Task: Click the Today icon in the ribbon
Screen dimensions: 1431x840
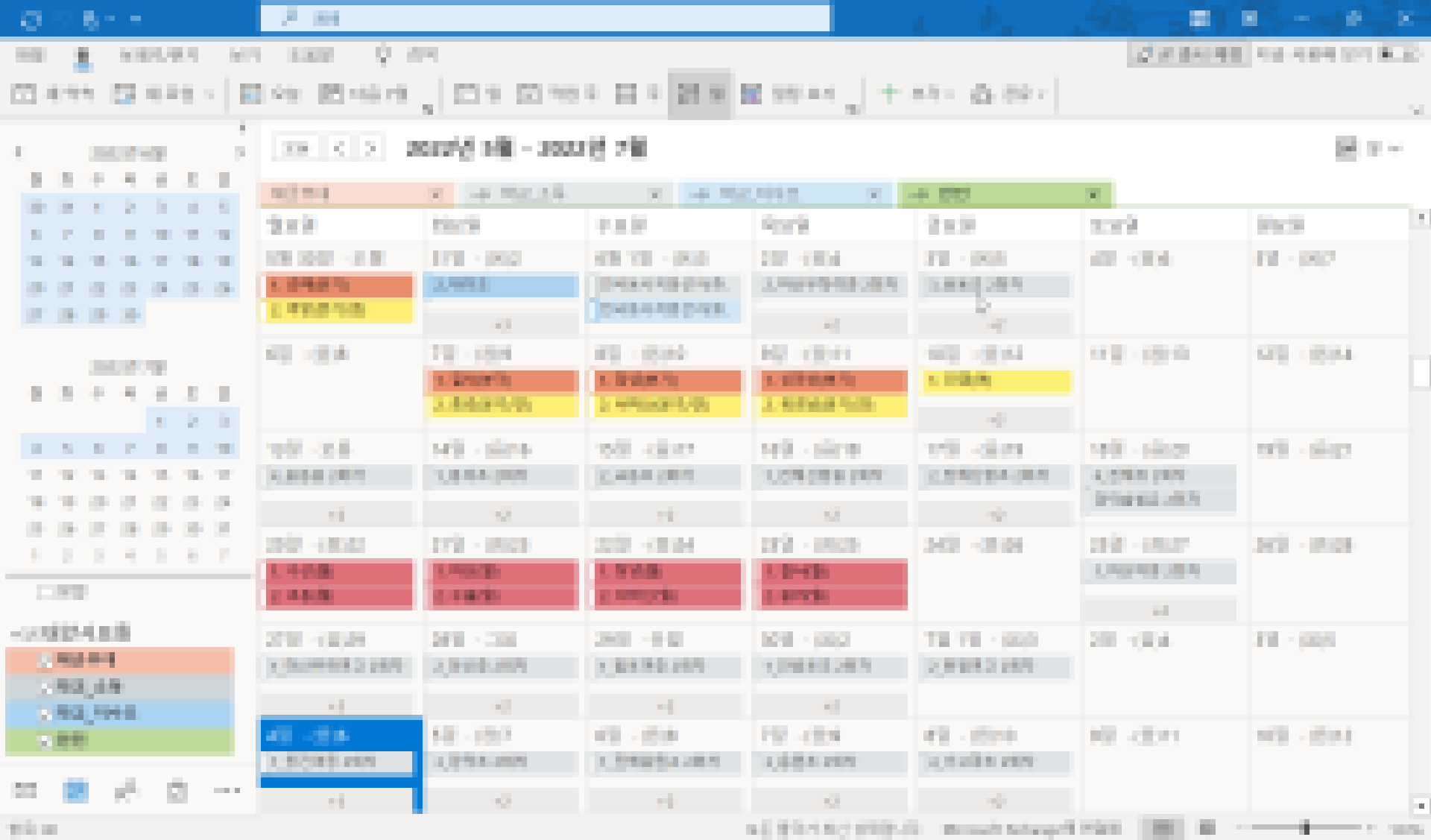Action: 250,94
